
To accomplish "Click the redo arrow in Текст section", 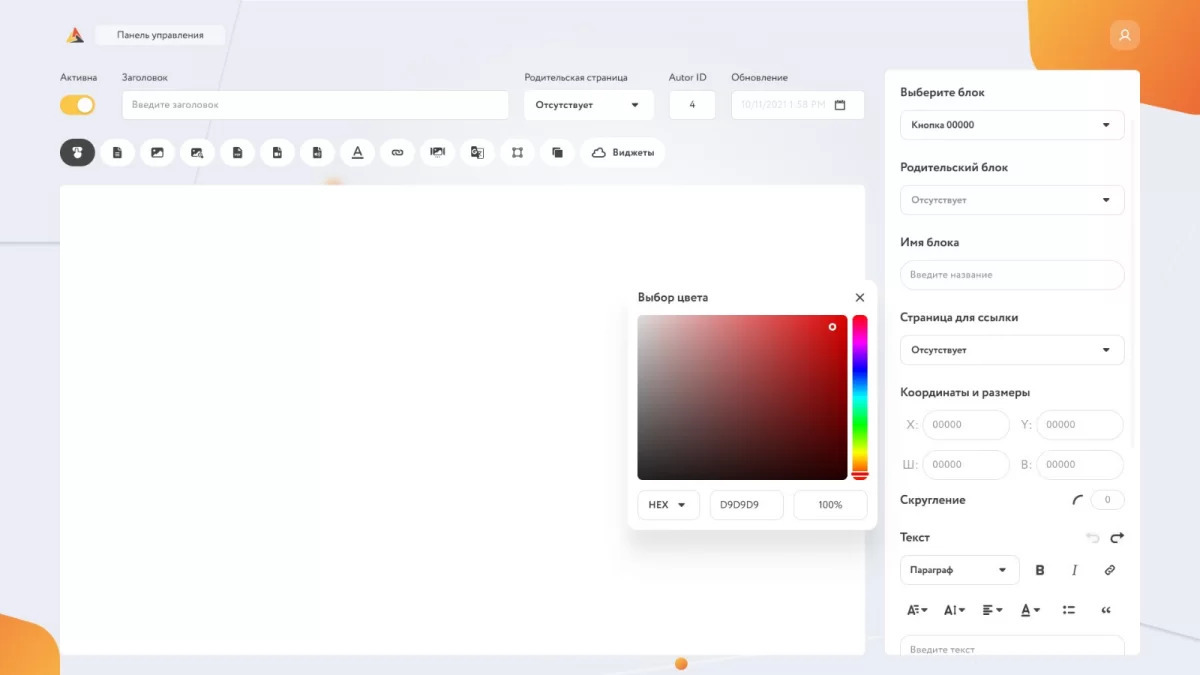I will [1117, 538].
